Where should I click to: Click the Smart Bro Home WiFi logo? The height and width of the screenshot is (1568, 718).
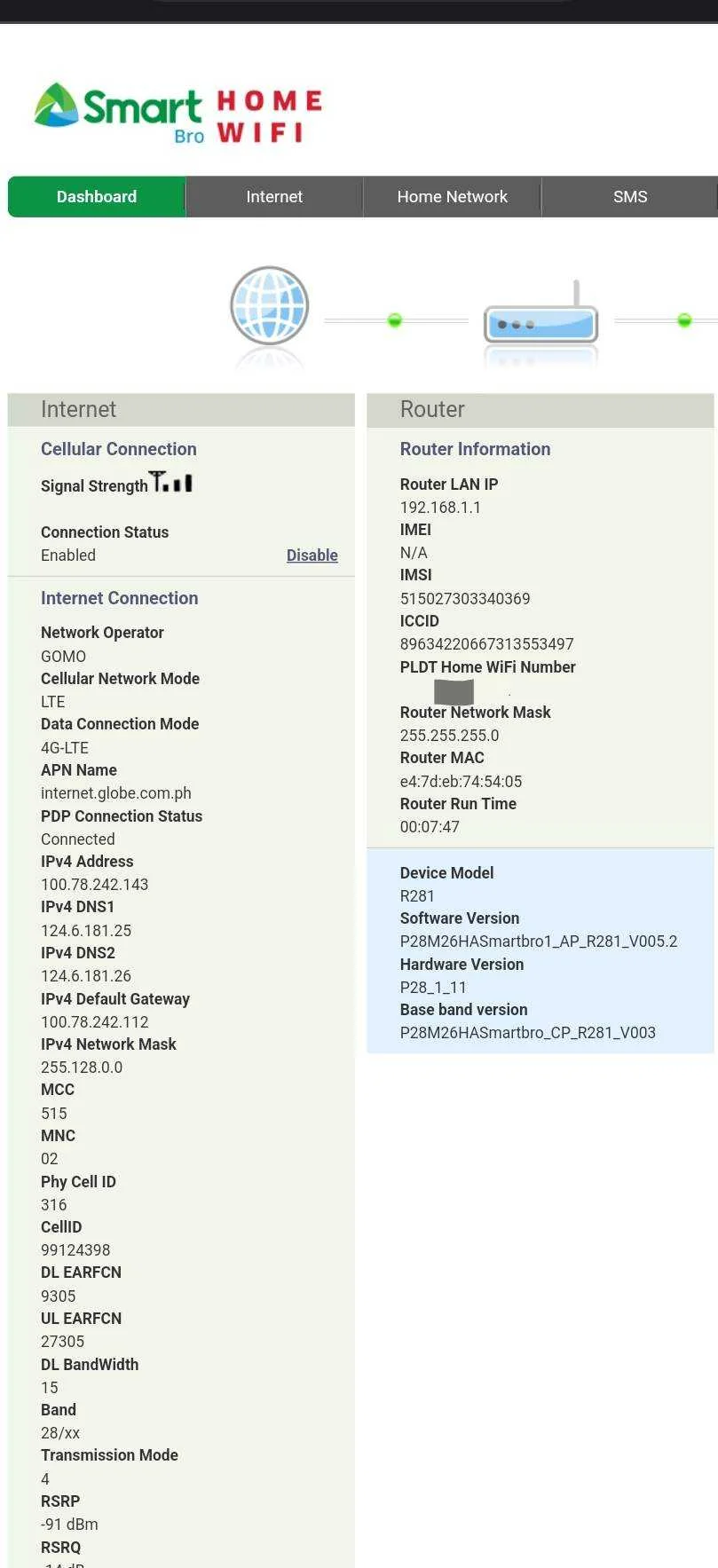click(178, 114)
